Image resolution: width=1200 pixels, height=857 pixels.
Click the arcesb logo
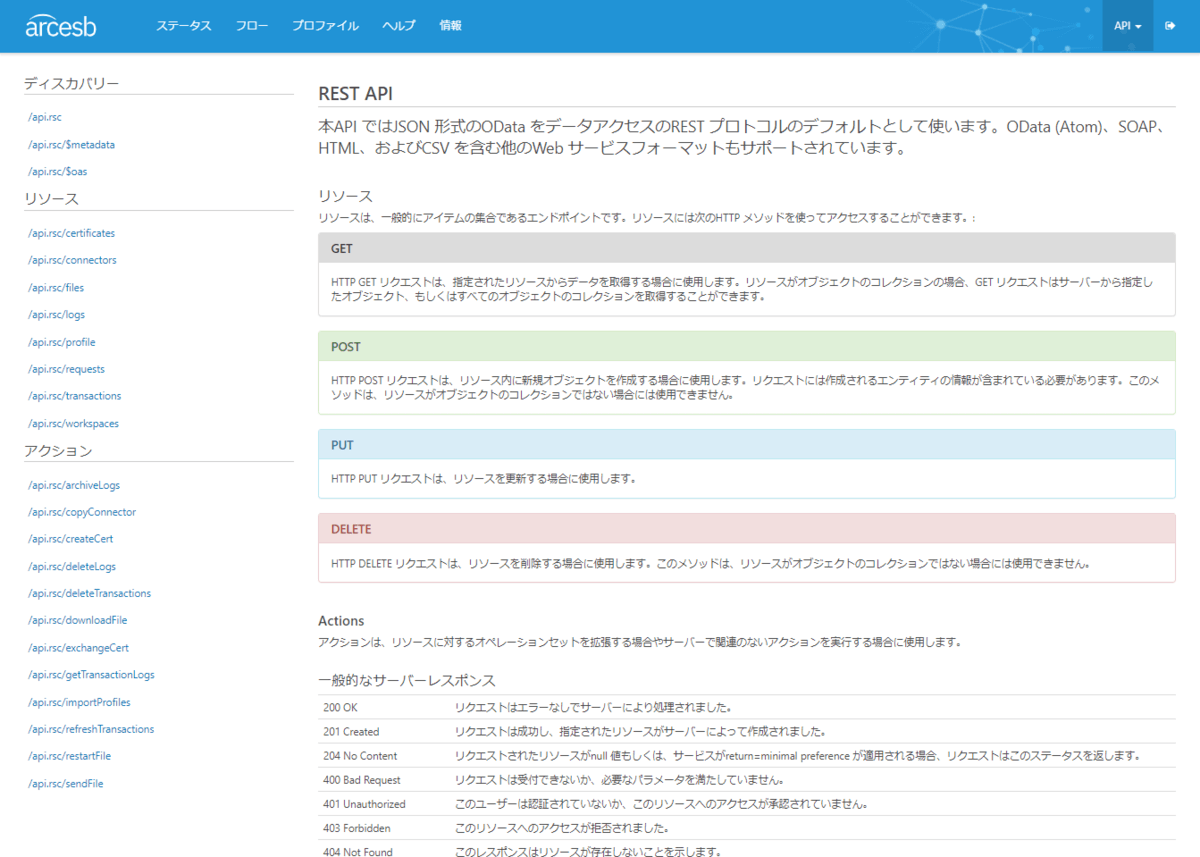(61, 26)
